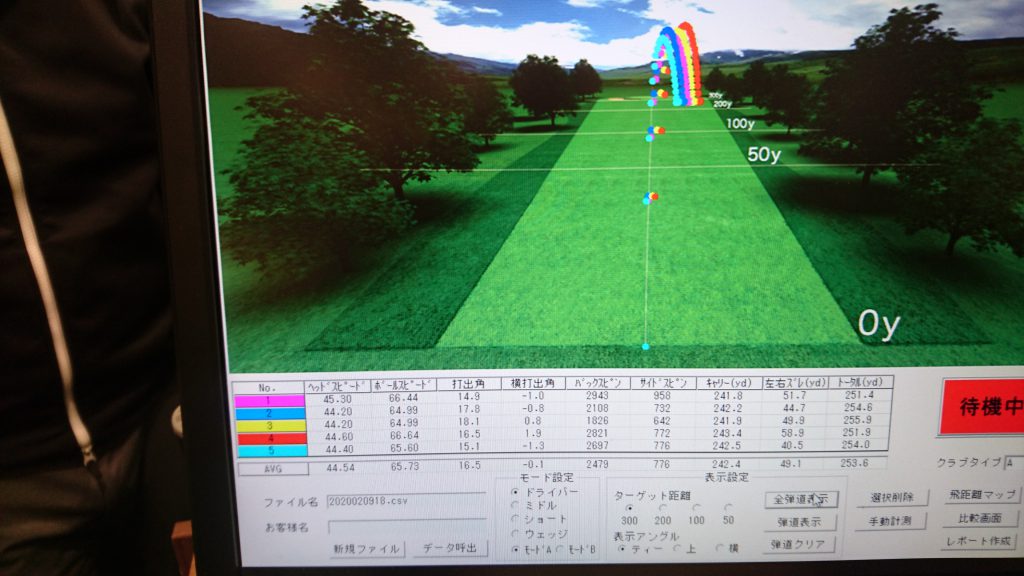This screenshot has height=576, width=1024.
Task: Click the レポート作成 button
Action: pos(978,541)
